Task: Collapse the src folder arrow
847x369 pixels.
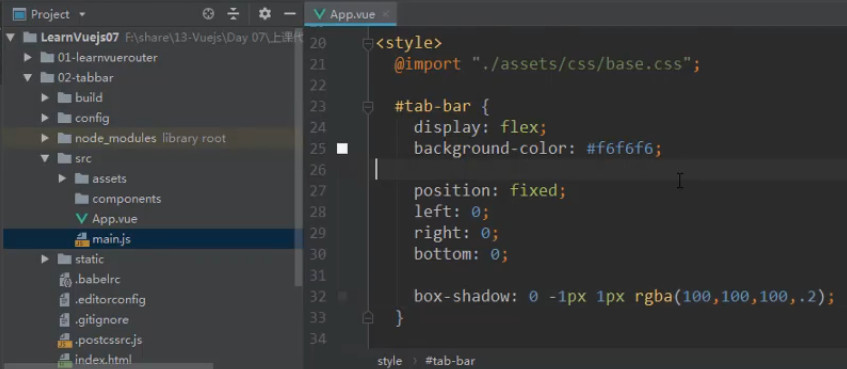Action: (x=45, y=159)
